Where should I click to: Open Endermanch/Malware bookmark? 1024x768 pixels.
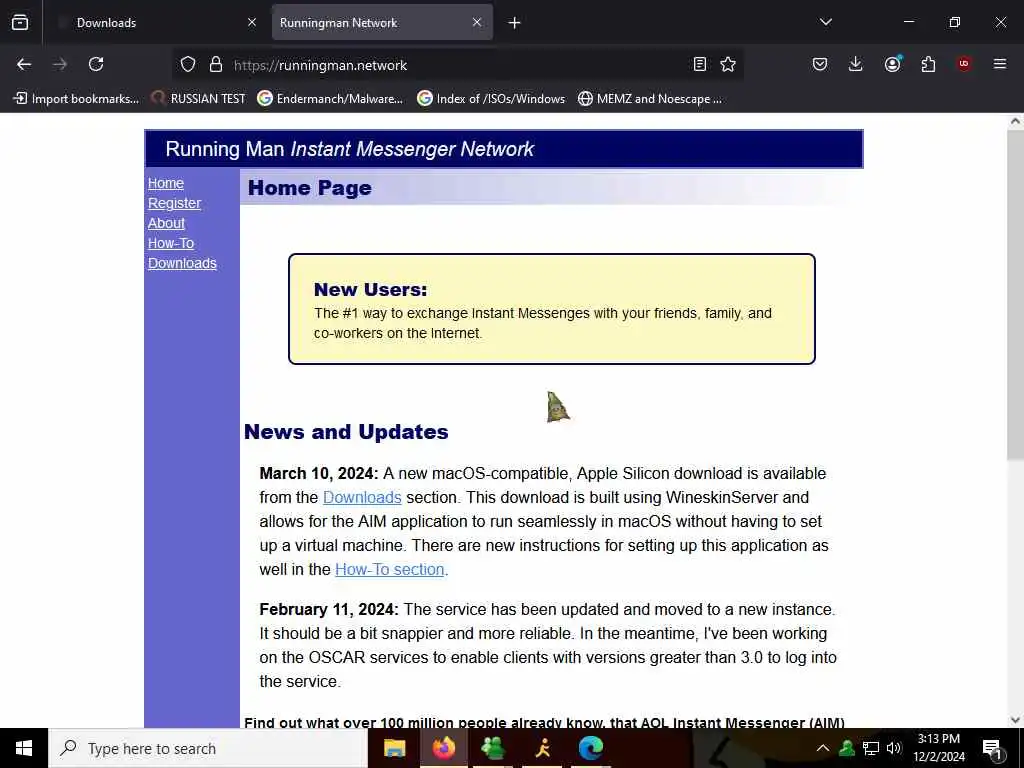[330, 99]
